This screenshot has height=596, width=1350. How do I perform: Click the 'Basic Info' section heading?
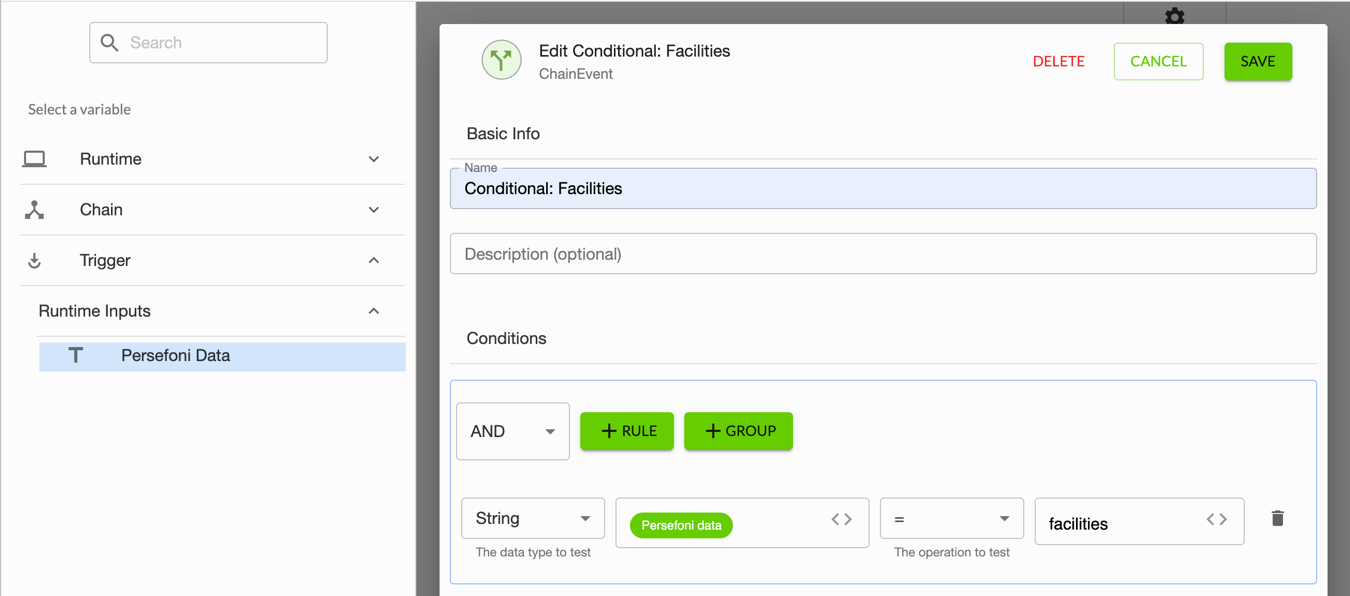click(503, 134)
